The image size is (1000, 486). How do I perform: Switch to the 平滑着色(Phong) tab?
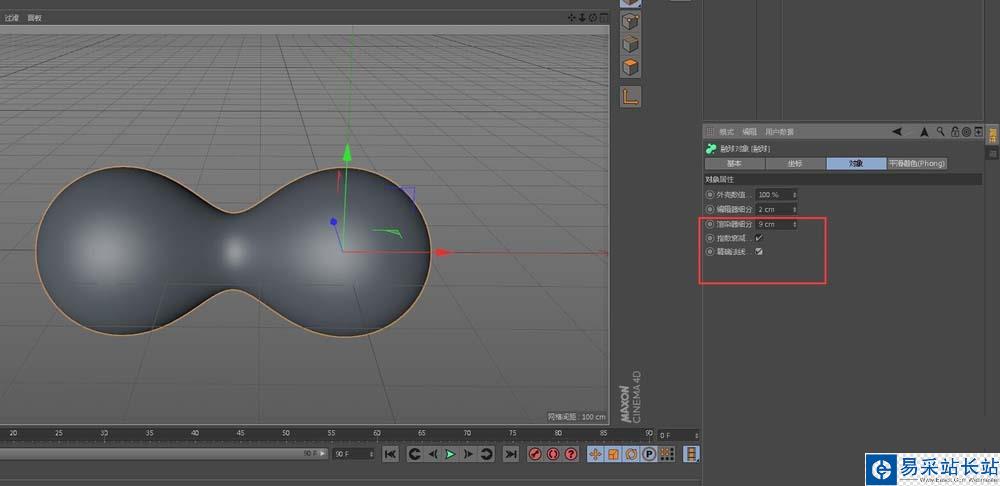click(917, 164)
